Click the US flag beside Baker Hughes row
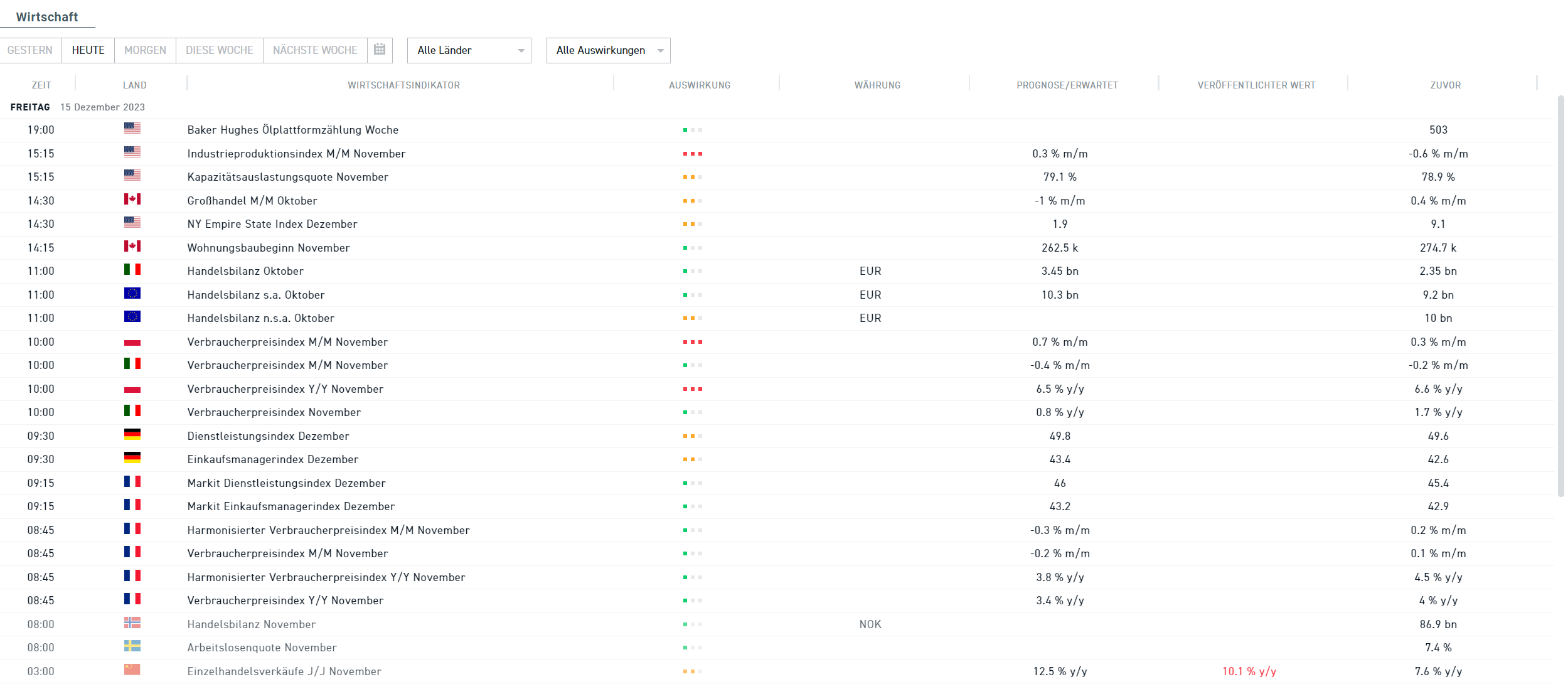The width and height of the screenshot is (1568, 689). (x=132, y=129)
